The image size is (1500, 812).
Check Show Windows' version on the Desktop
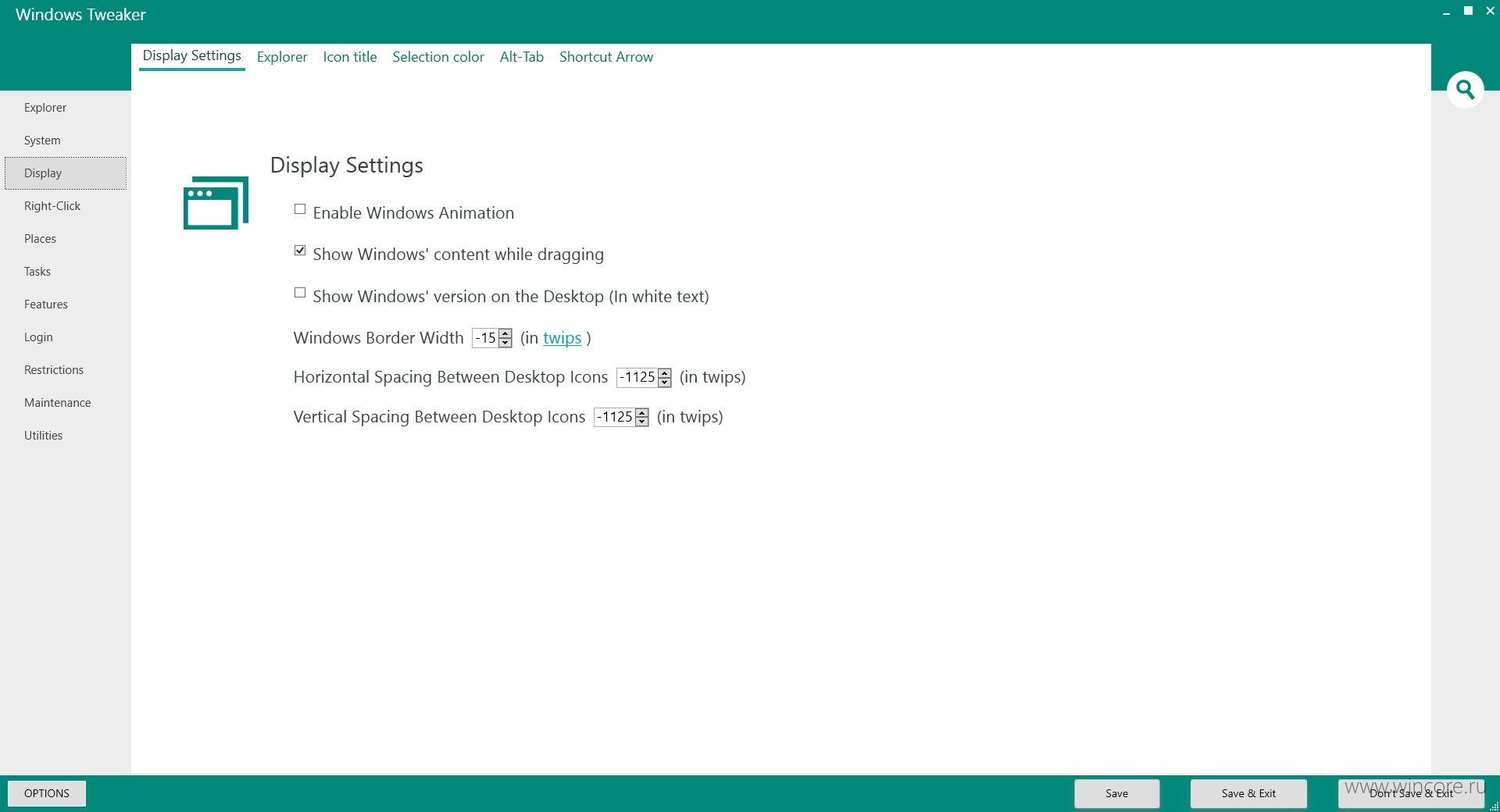[x=300, y=293]
